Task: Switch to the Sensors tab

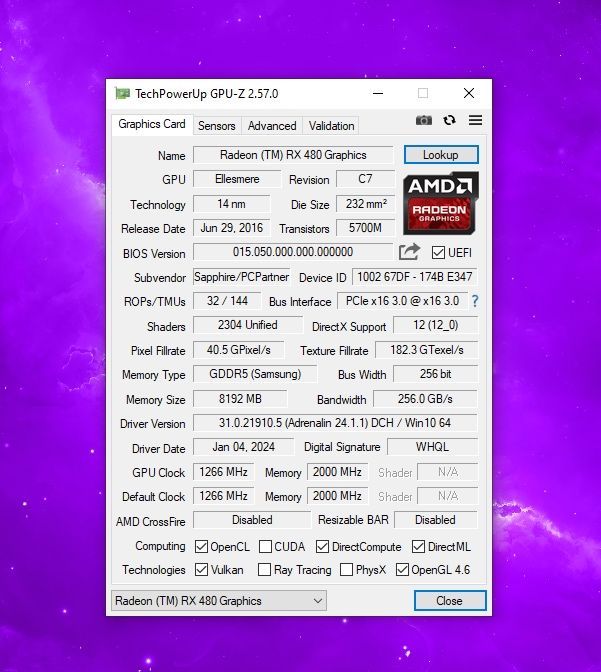Action: (216, 126)
